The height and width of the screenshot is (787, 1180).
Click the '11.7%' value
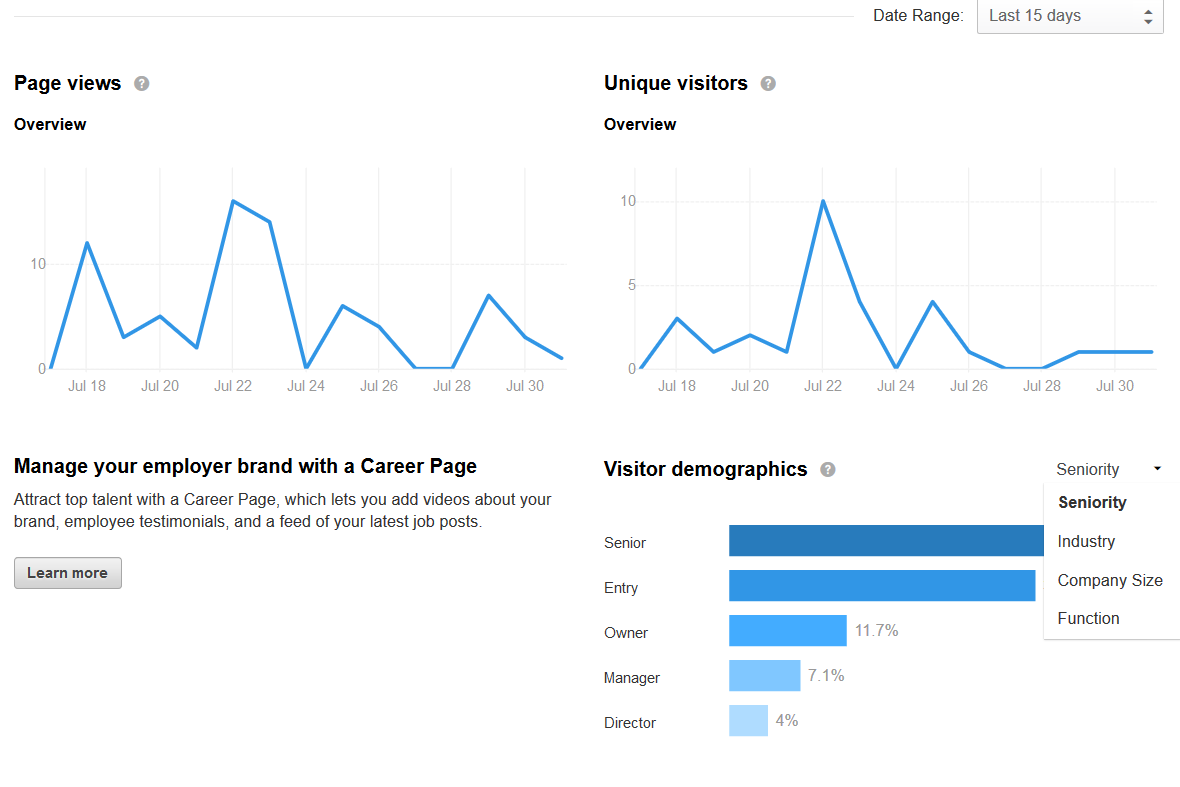click(877, 631)
